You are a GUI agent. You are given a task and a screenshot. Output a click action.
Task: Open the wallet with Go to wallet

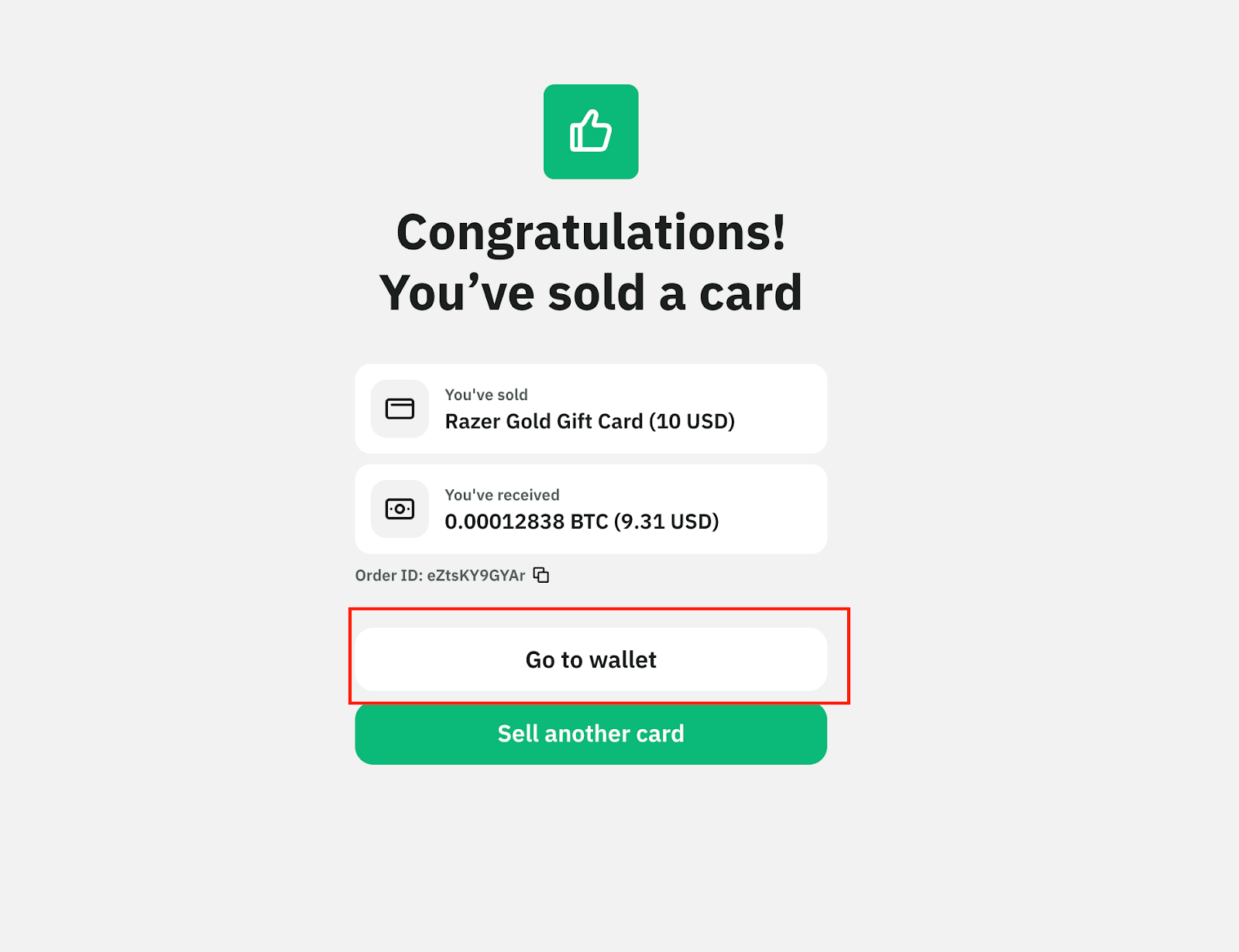click(x=591, y=659)
